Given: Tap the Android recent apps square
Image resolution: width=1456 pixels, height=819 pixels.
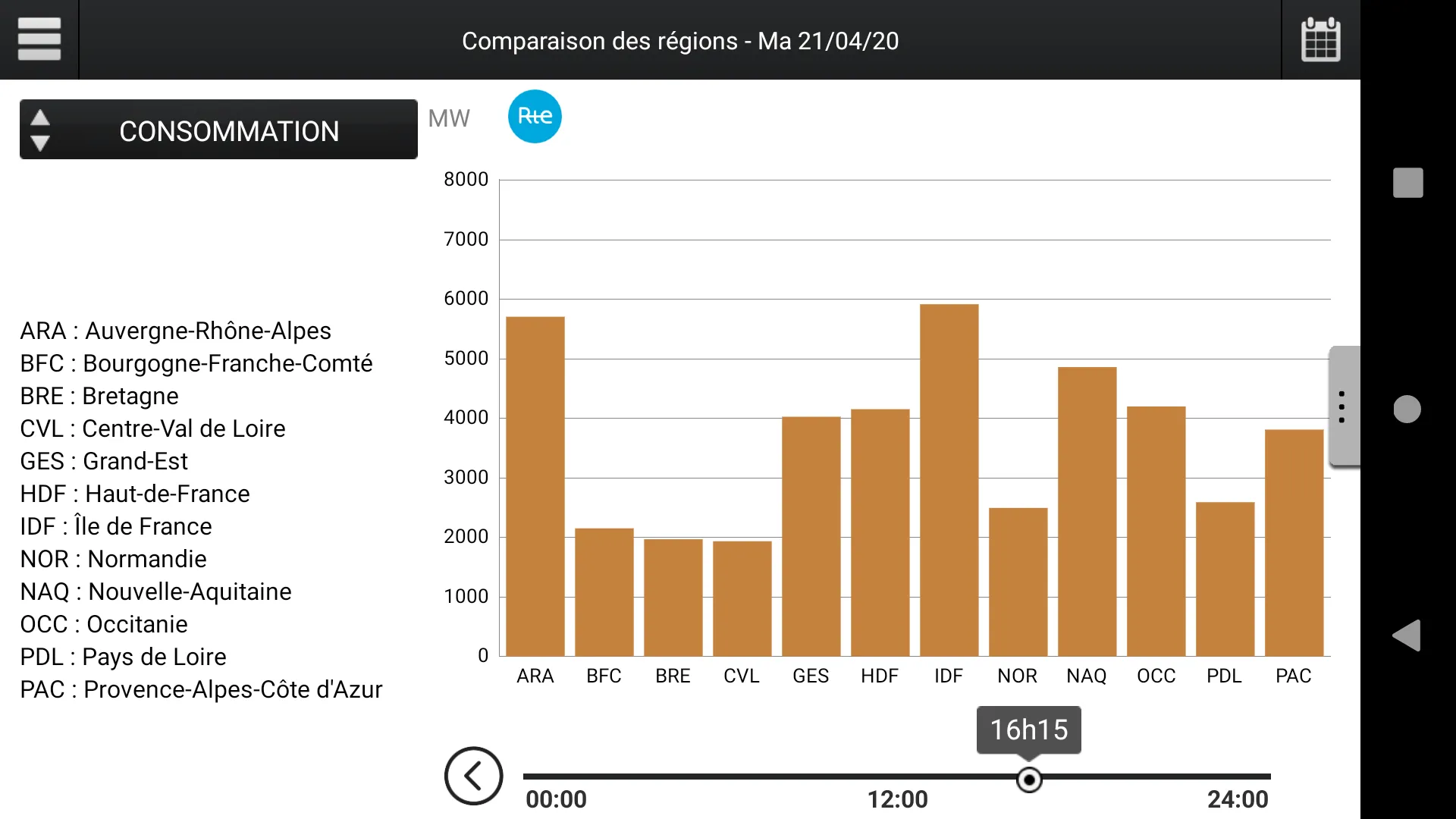Looking at the screenshot, I should click(1407, 183).
